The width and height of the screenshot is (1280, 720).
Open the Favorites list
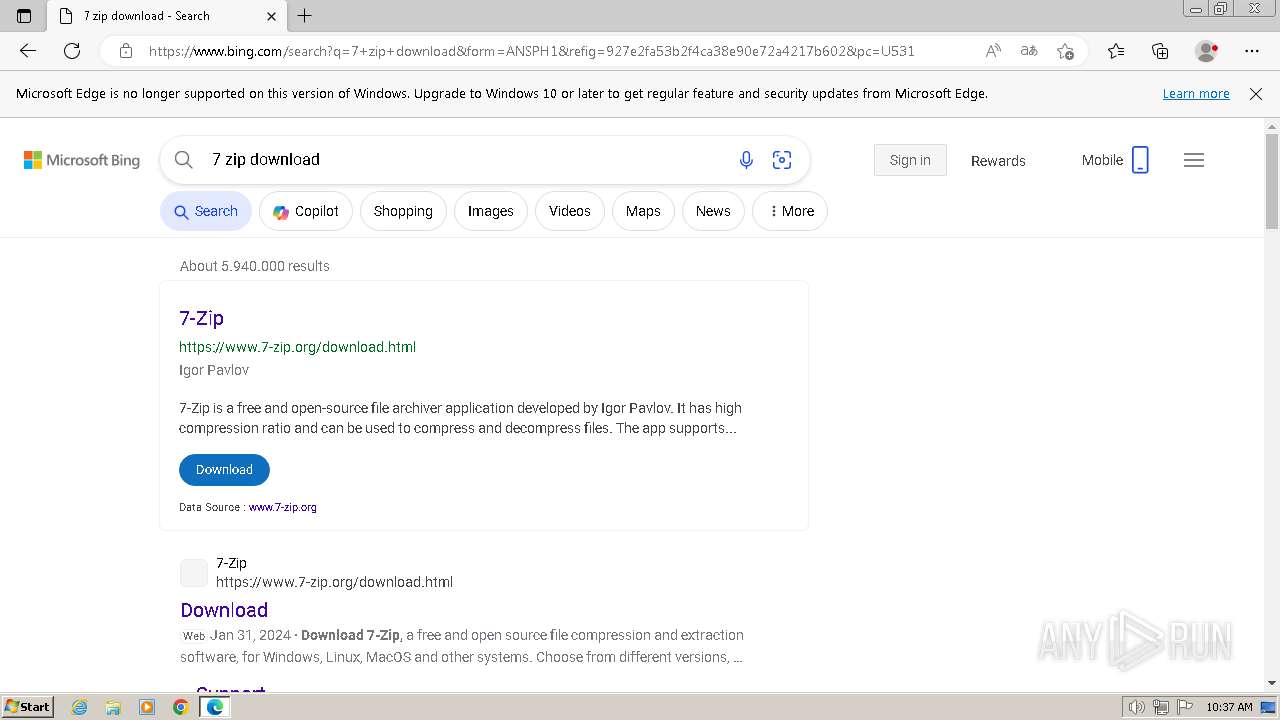1116,51
